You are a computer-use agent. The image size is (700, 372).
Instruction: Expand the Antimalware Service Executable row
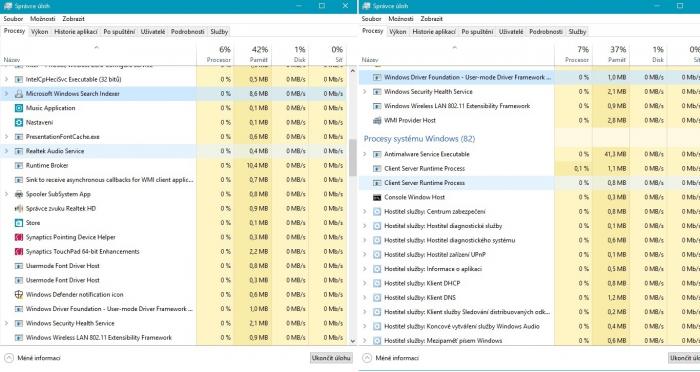pyautogui.click(x=365, y=154)
